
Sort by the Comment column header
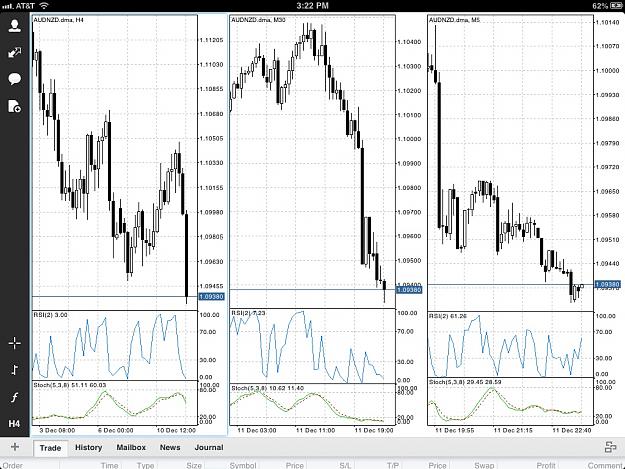click(605, 465)
